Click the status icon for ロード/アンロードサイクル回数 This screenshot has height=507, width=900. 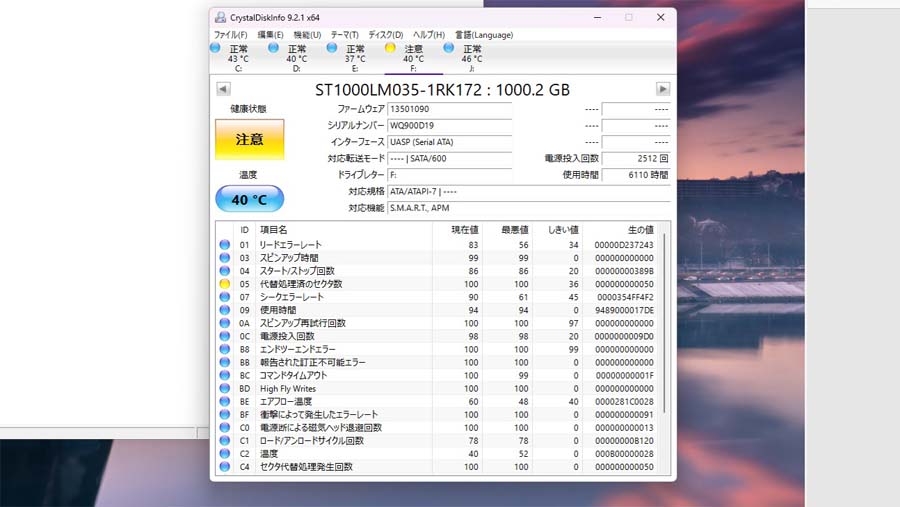[224, 441]
